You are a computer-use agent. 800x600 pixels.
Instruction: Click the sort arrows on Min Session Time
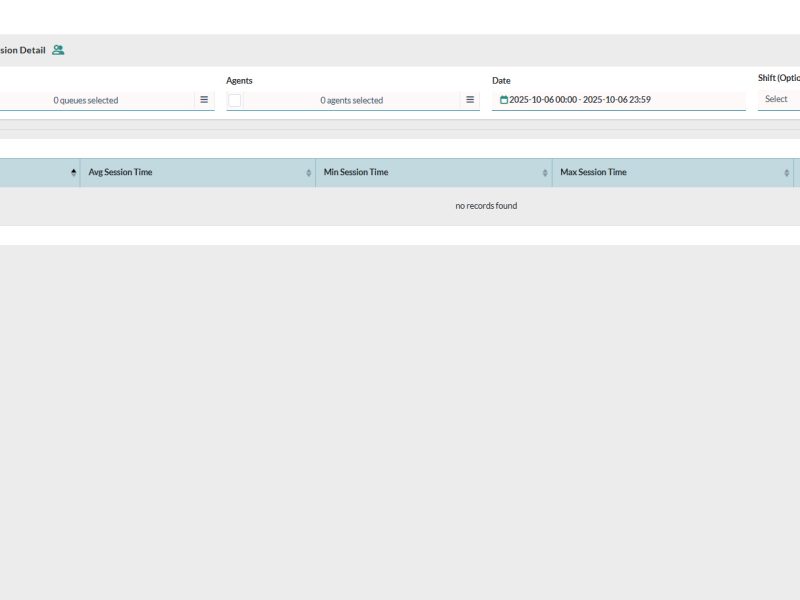[546, 171]
